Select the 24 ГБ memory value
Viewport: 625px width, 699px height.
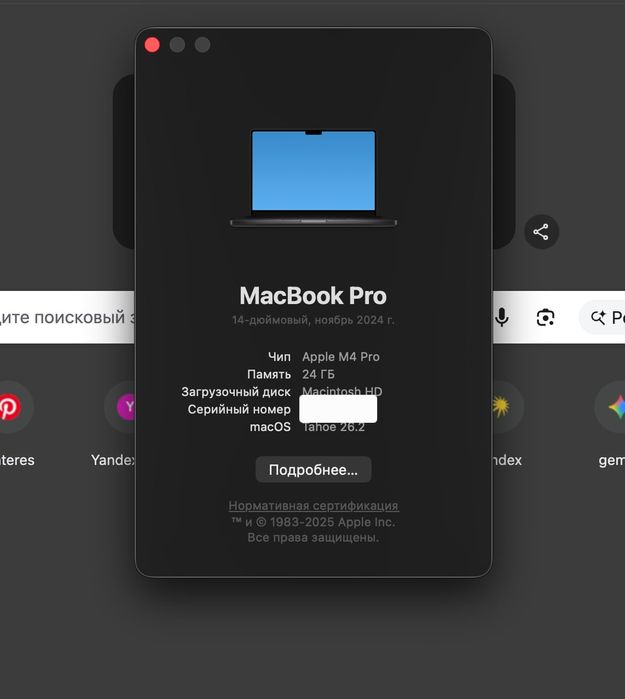[x=318, y=374]
